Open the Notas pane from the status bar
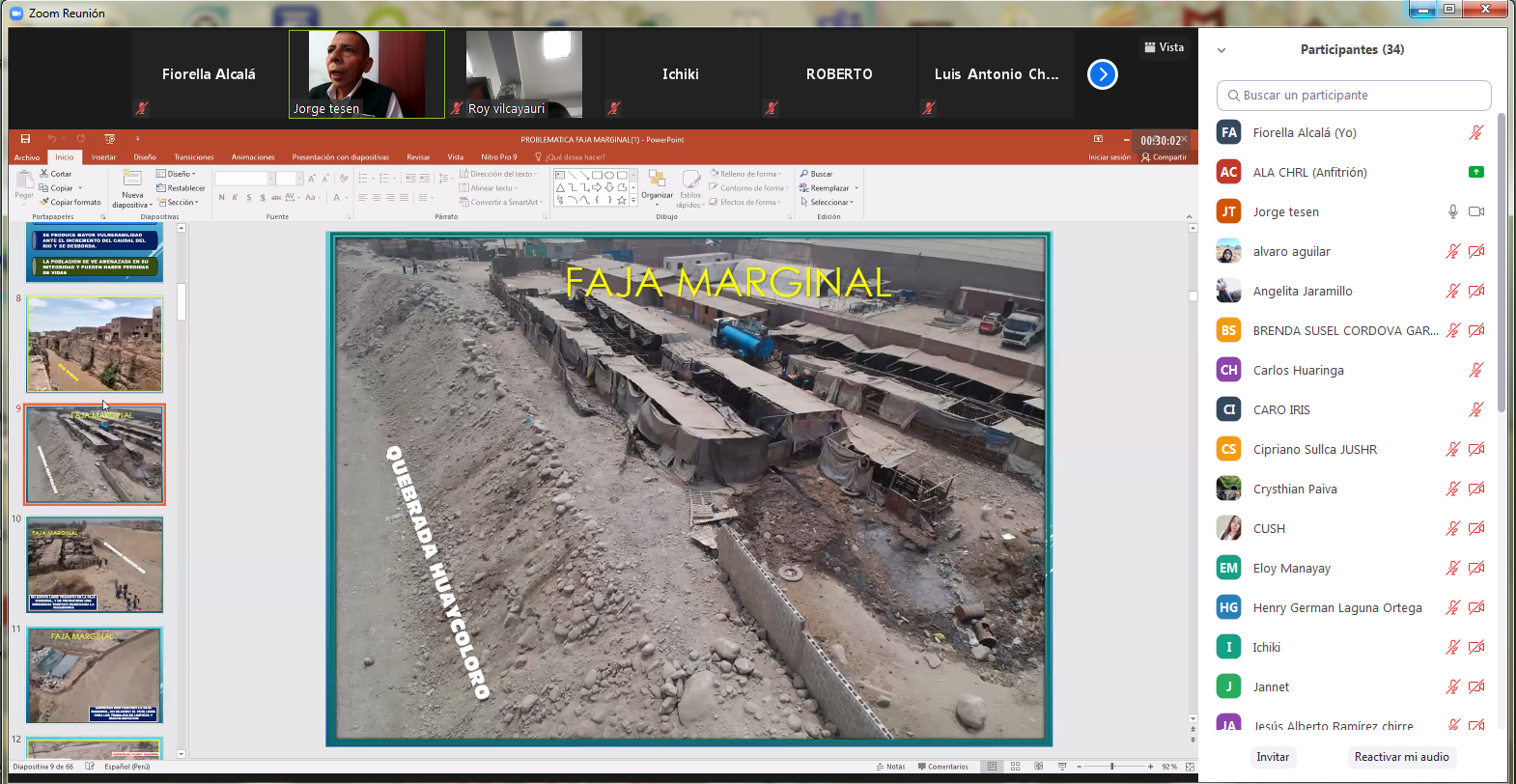This screenshot has height=784, width=1516. tap(890, 767)
